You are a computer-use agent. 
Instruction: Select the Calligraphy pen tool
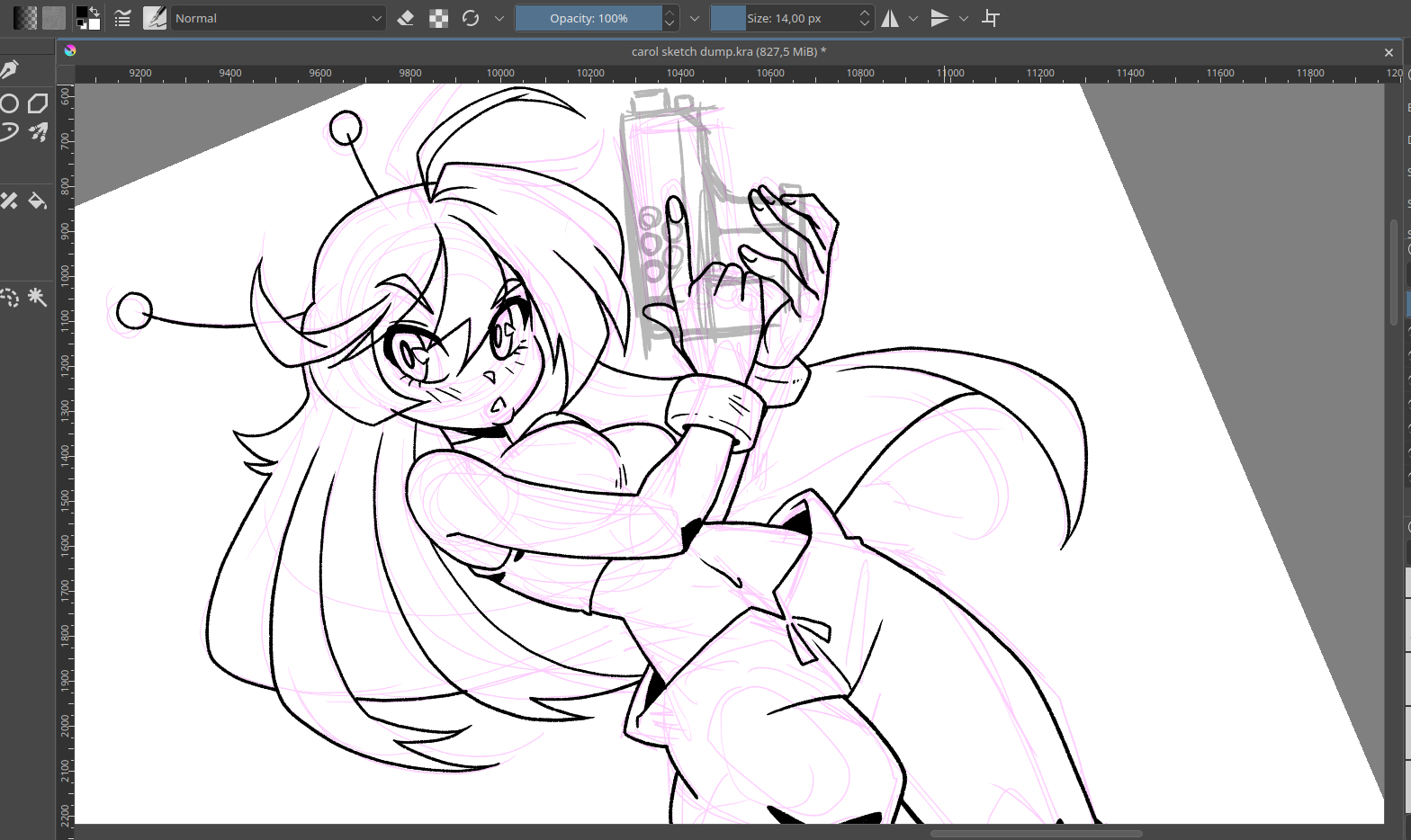(x=10, y=69)
